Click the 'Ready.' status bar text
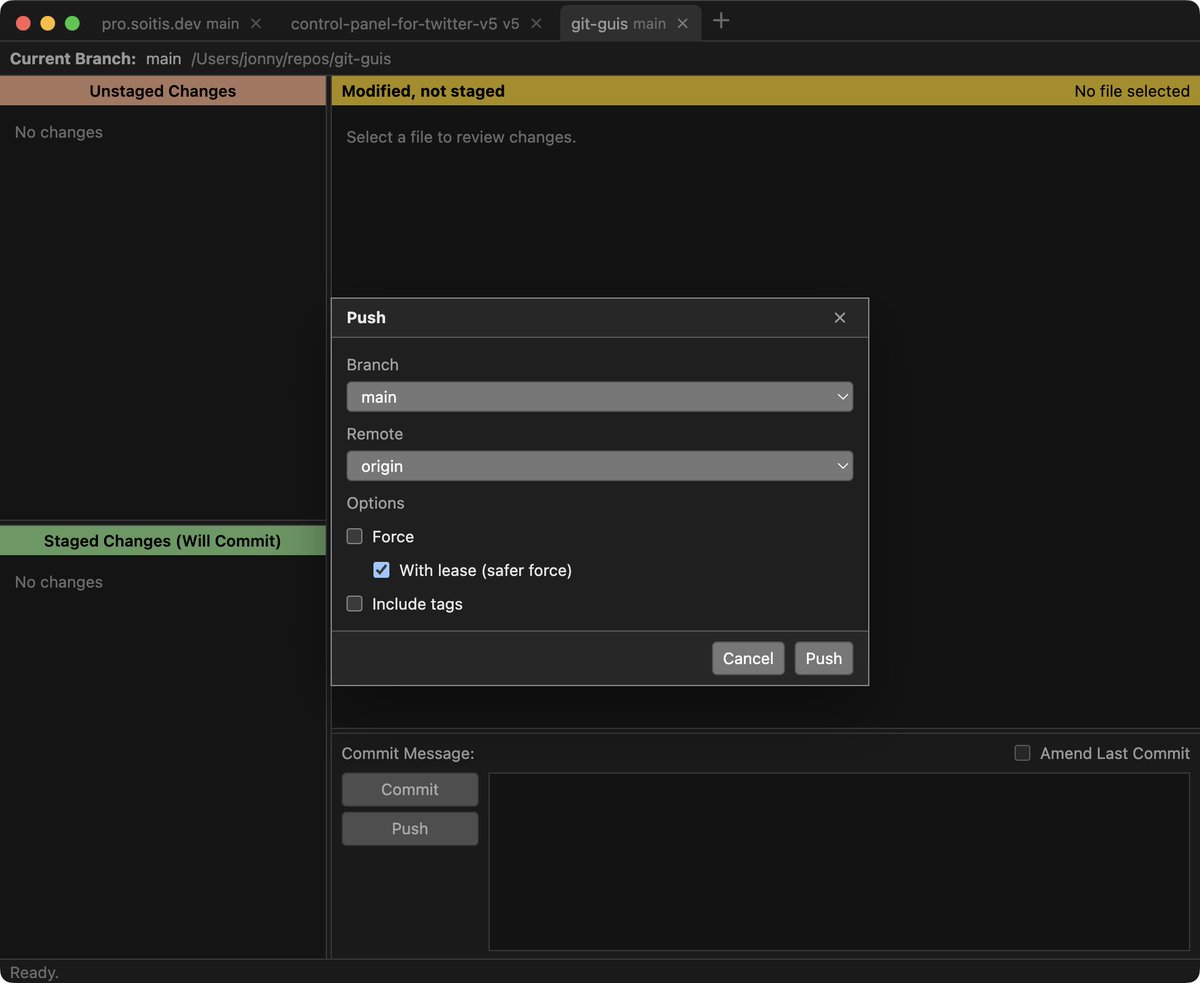The height and width of the screenshot is (983, 1200). tap(35, 972)
